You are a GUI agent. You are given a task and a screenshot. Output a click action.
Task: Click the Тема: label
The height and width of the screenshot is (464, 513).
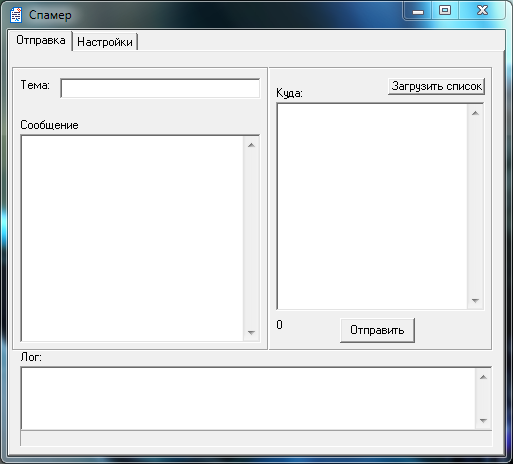click(35, 85)
